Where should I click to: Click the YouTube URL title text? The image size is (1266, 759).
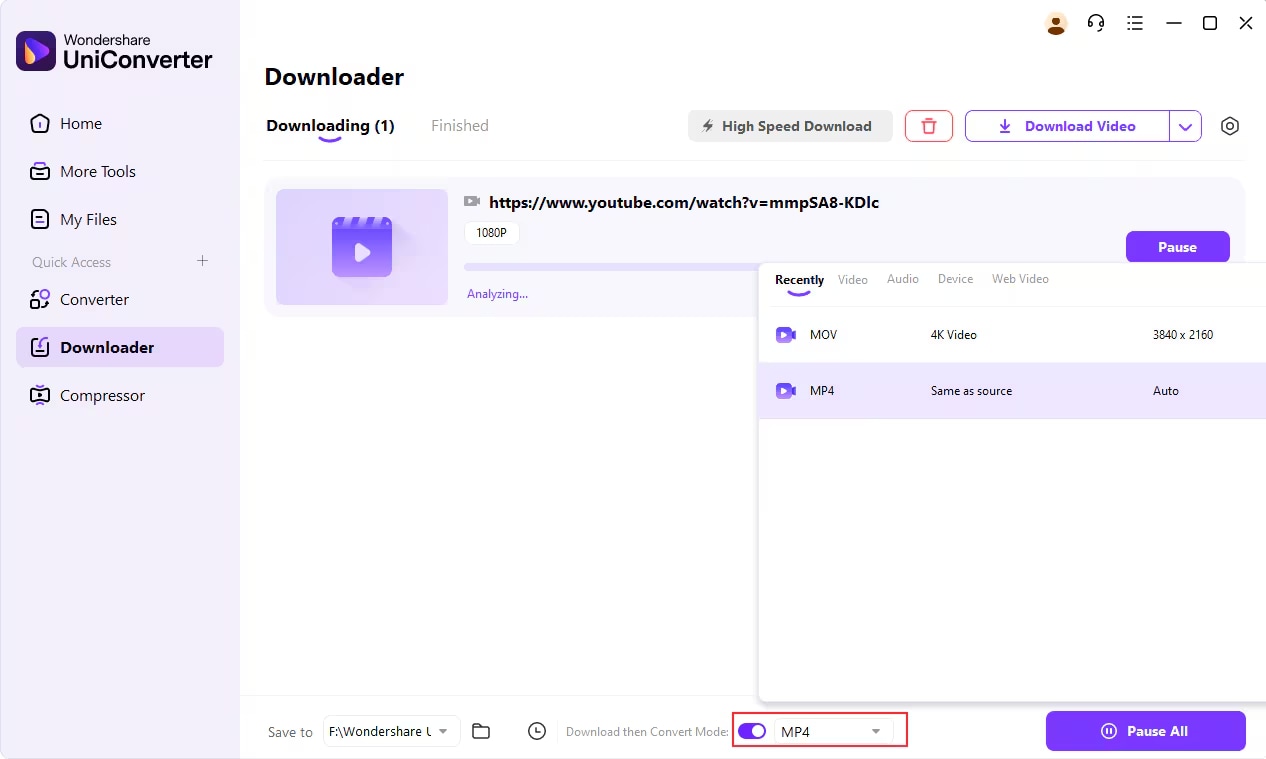click(684, 202)
